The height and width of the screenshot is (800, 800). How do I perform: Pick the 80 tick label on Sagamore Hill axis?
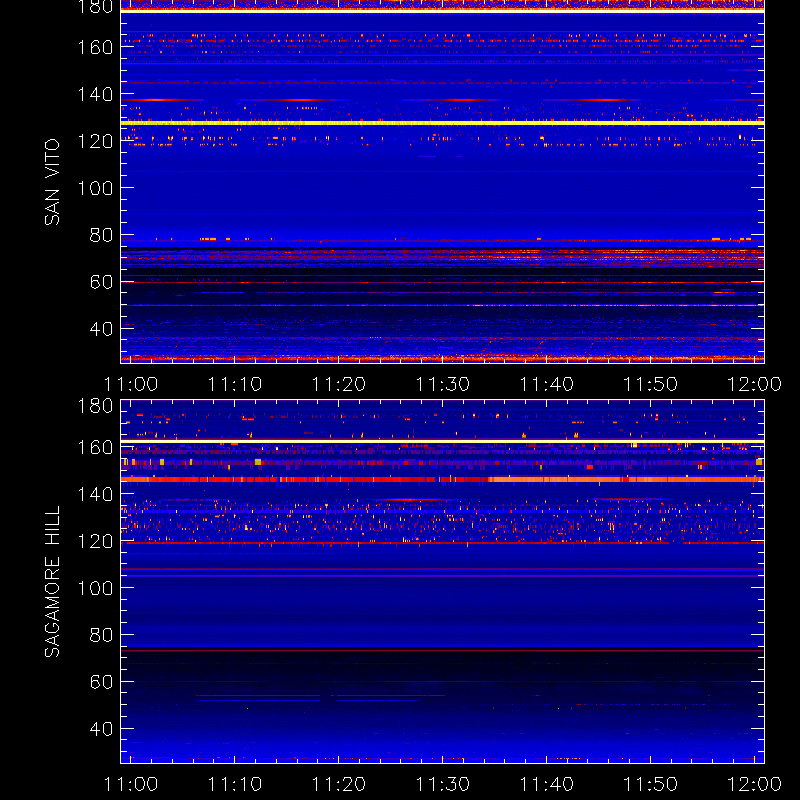pos(101,635)
